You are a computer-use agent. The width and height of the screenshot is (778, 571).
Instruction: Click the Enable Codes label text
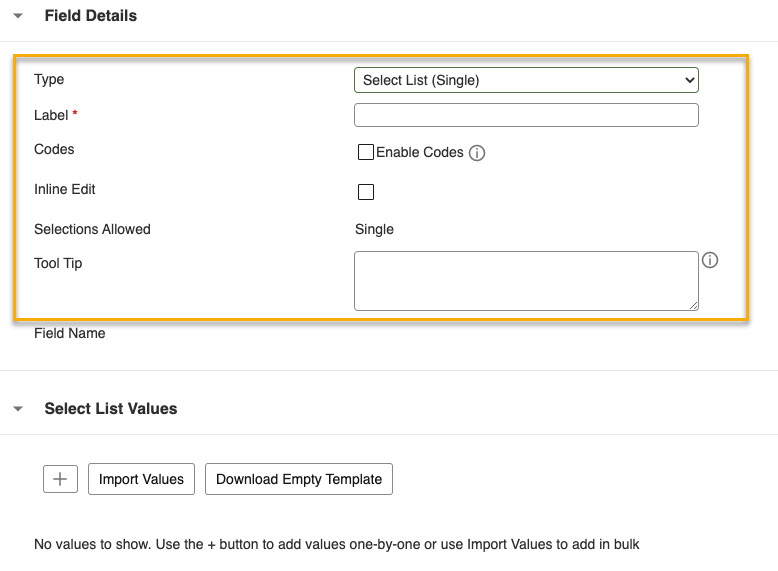(x=420, y=152)
